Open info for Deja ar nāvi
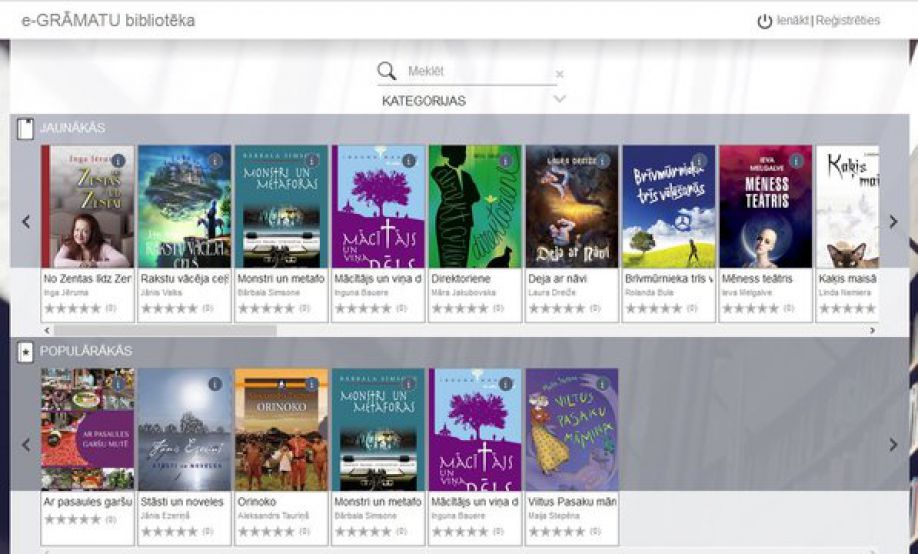This screenshot has height=554, width=918. click(x=602, y=160)
